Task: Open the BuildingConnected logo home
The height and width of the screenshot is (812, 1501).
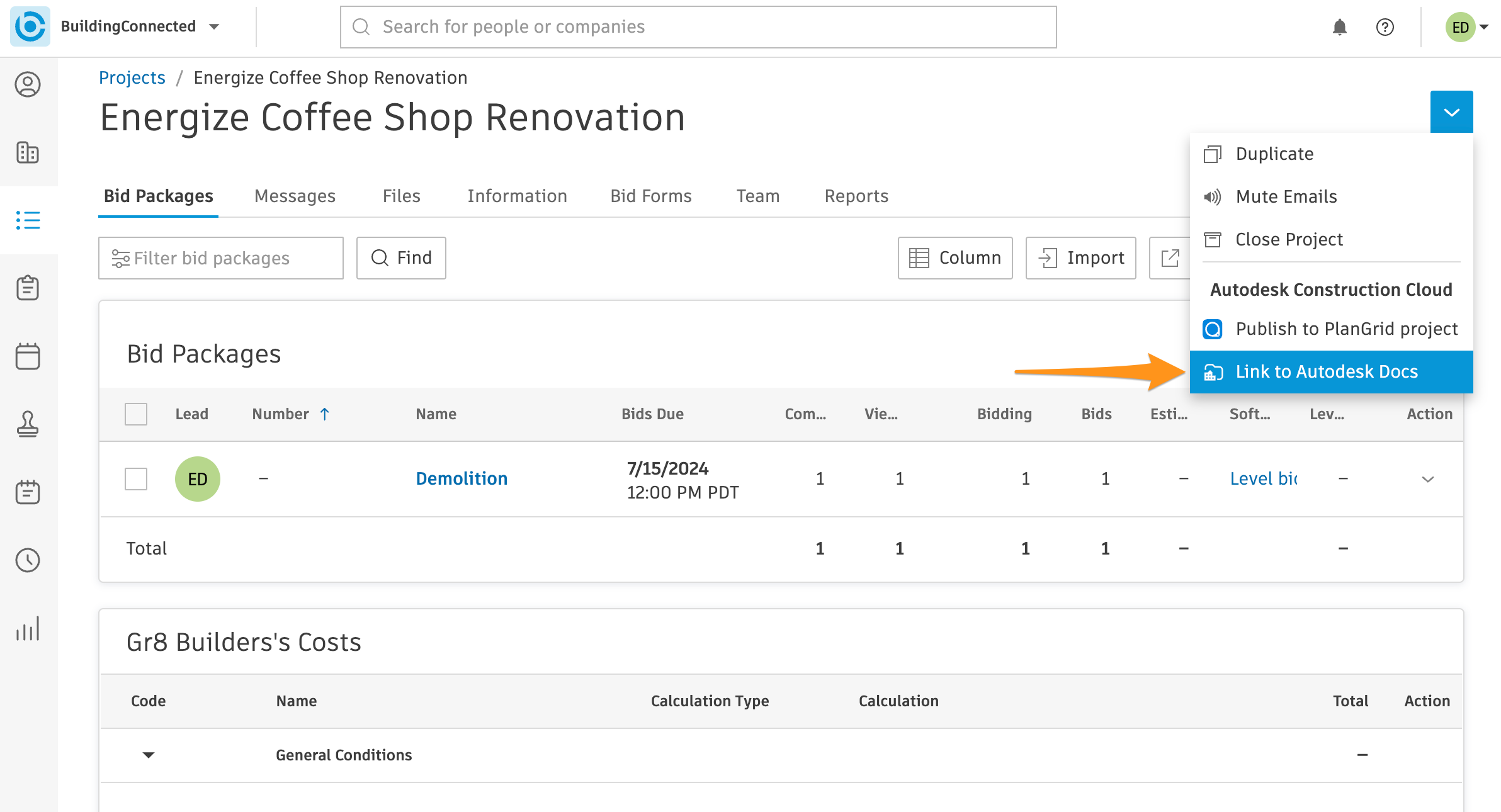Action: click(30, 26)
